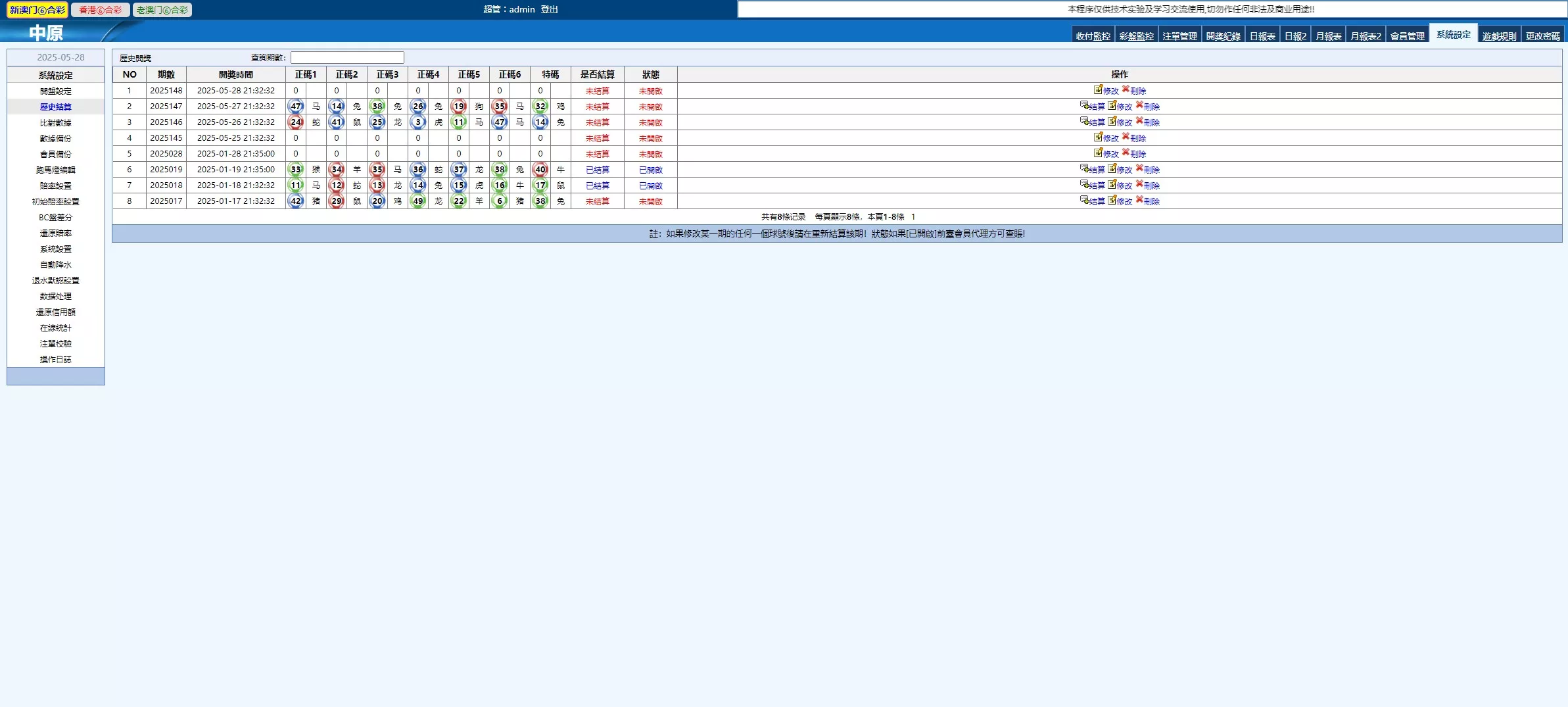Open 賠率設置 in the left sidebar
Image resolution: width=1568 pixels, height=707 pixels.
(55, 186)
